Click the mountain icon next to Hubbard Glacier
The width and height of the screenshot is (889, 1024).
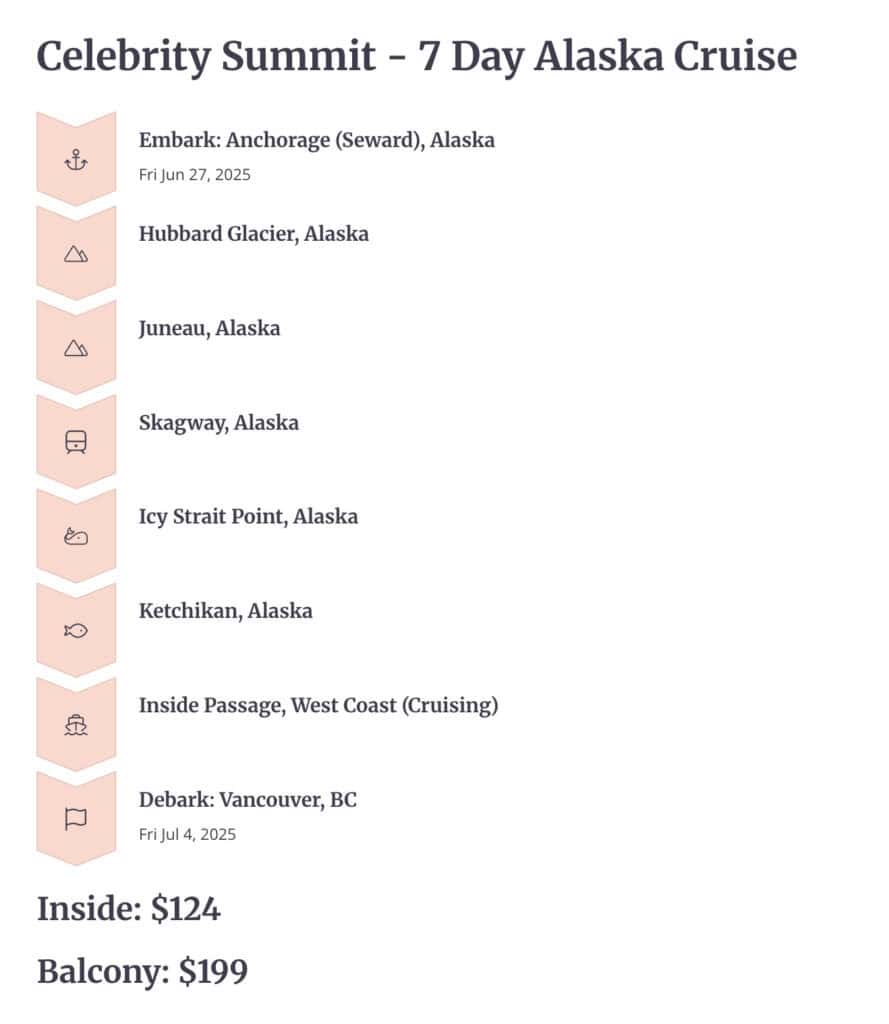coord(76,254)
